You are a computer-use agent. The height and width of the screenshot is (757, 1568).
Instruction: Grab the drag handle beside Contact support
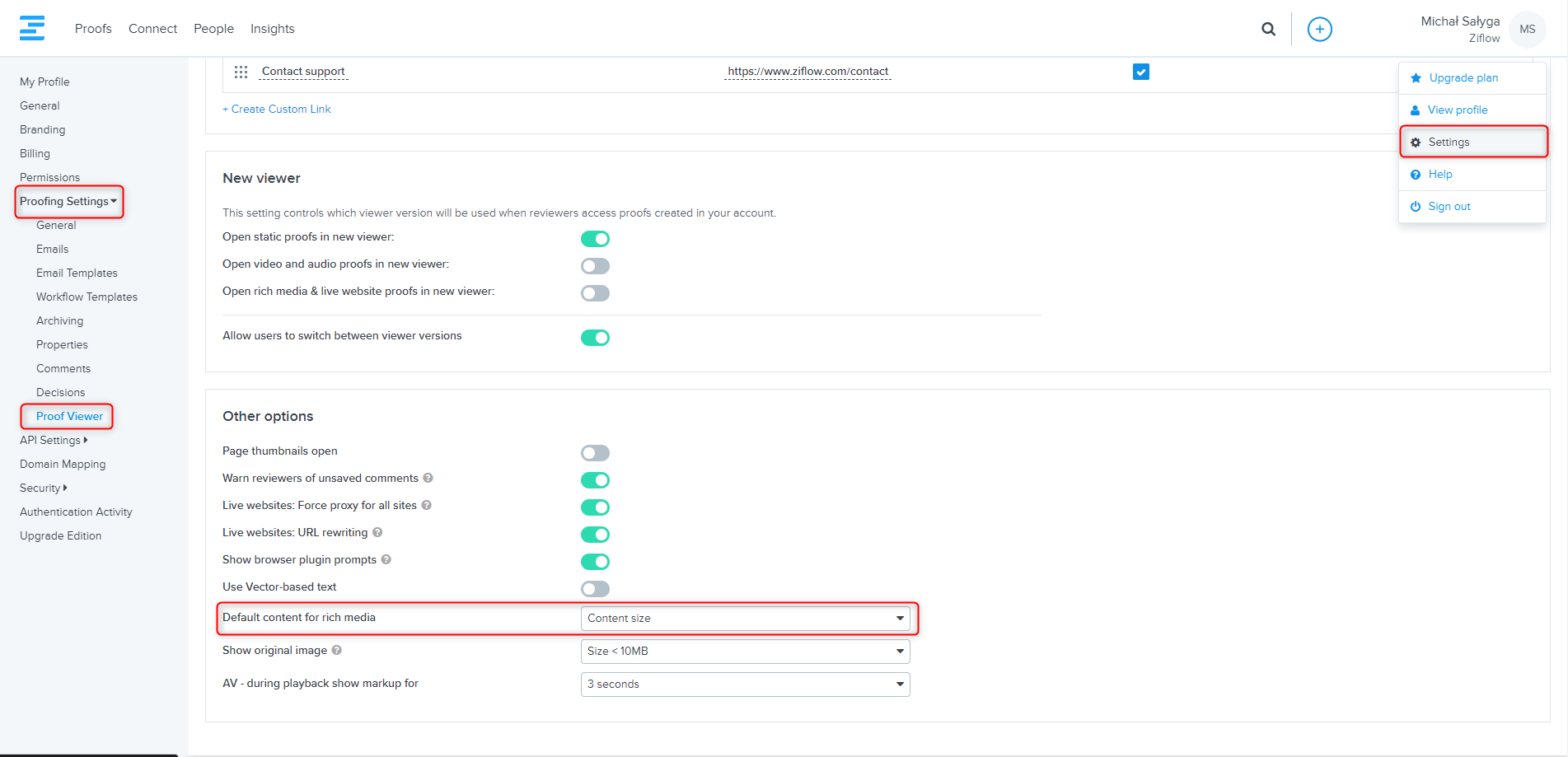pos(241,72)
